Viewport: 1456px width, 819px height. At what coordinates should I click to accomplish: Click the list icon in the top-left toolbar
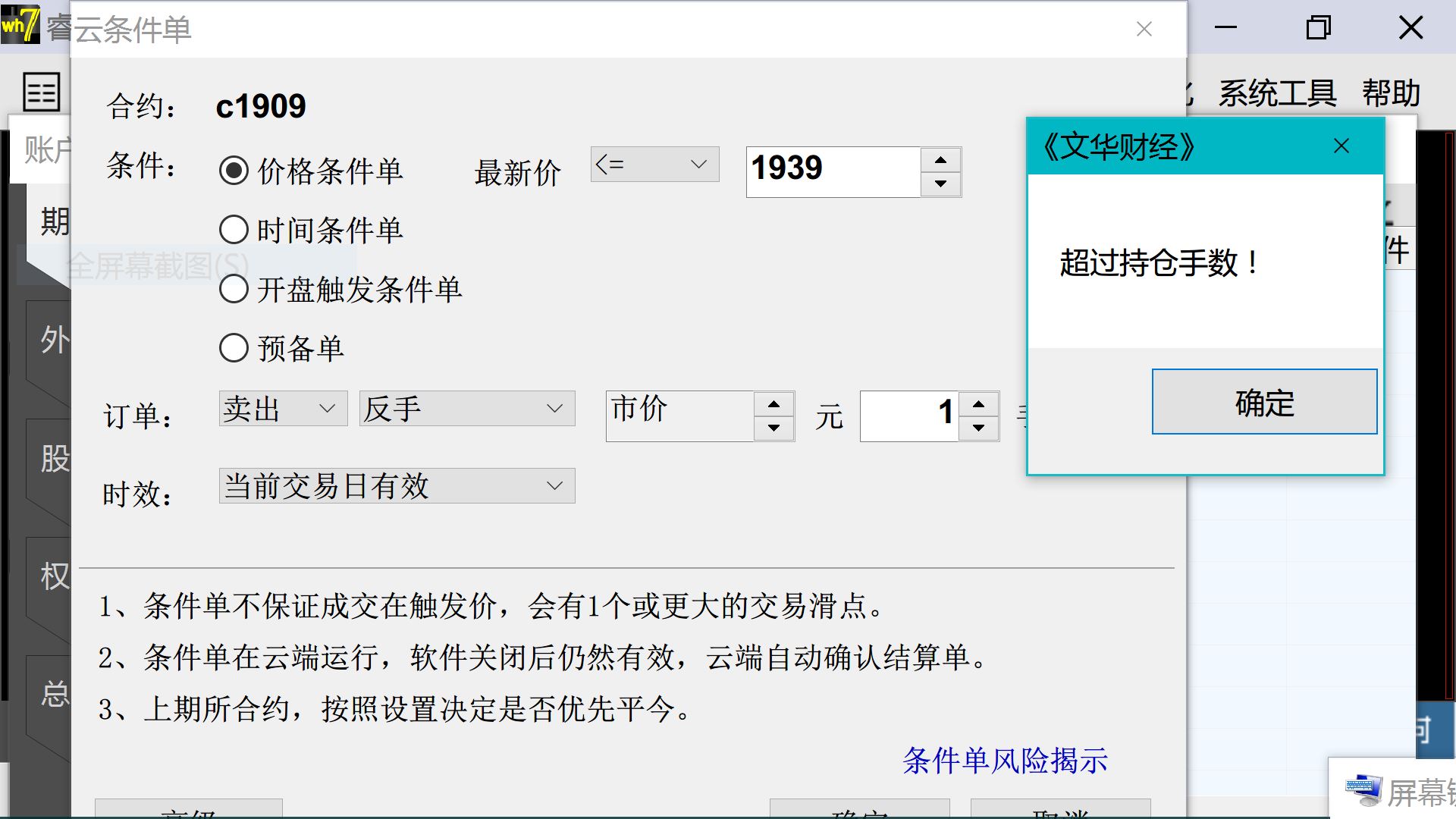pos(41,93)
